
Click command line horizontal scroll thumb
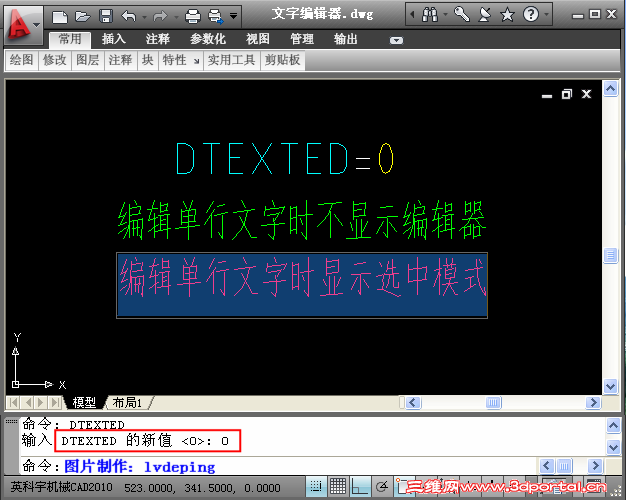click(564, 466)
